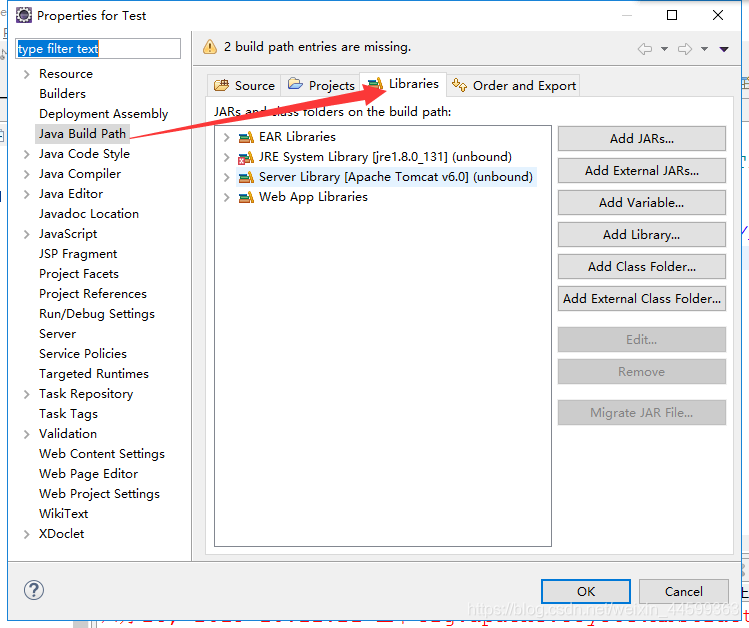The width and height of the screenshot is (749, 628).
Task: Select Service Policies in the tree
Action: tap(83, 354)
